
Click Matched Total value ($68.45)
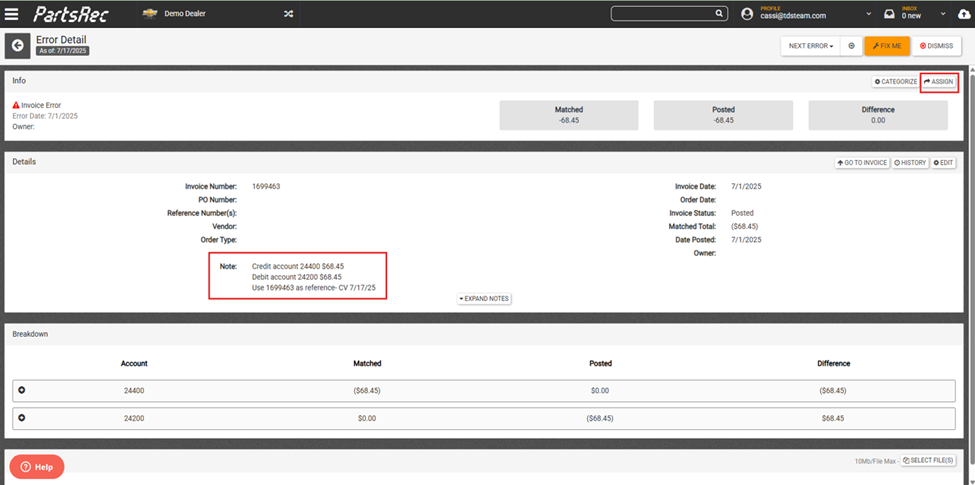(744, 226)
